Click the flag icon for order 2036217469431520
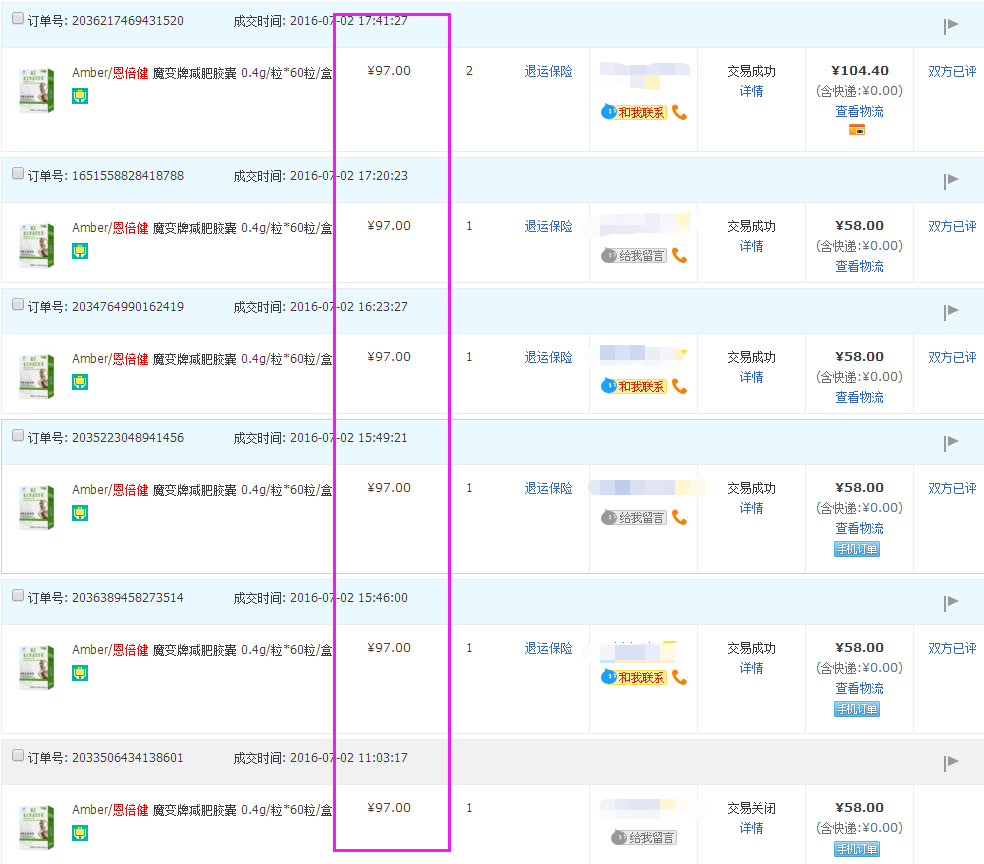The image size is (984, 864). click(951, 26)
